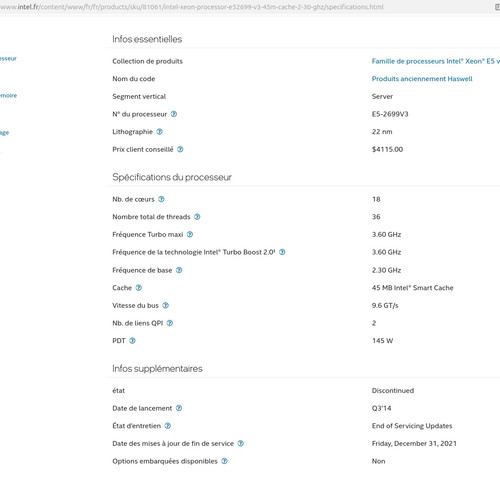Select the 36 threads value
Screen dimensions: 500x482
click(376, 217)
